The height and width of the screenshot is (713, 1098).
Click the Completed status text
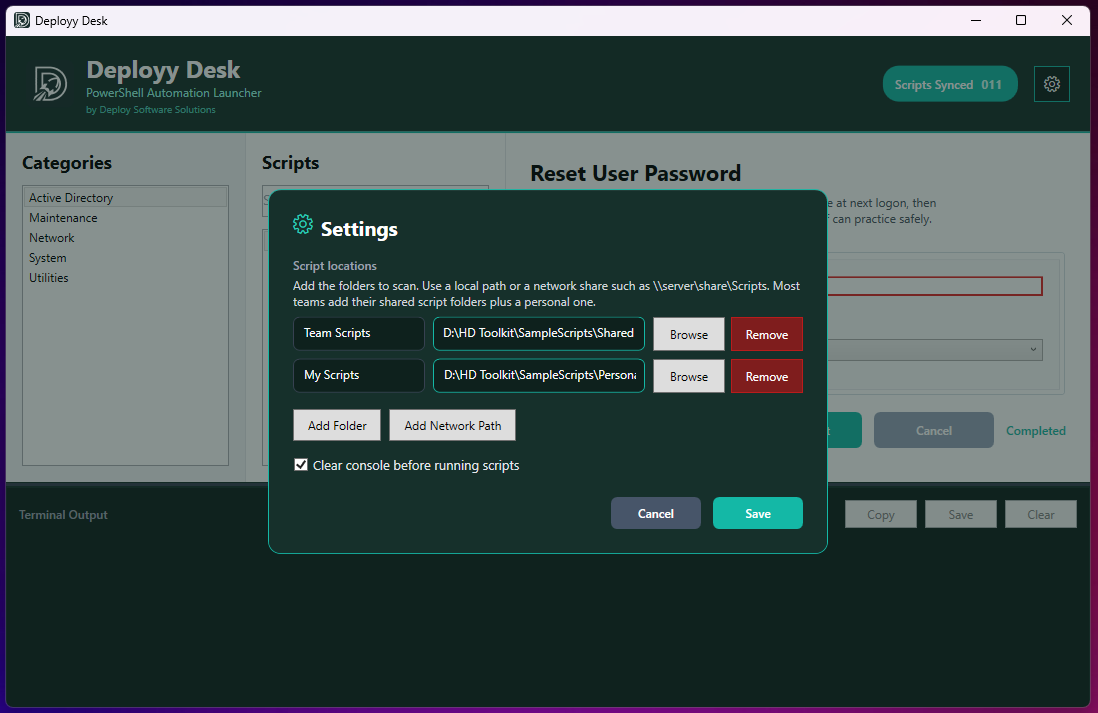[x=1036, y=431]
